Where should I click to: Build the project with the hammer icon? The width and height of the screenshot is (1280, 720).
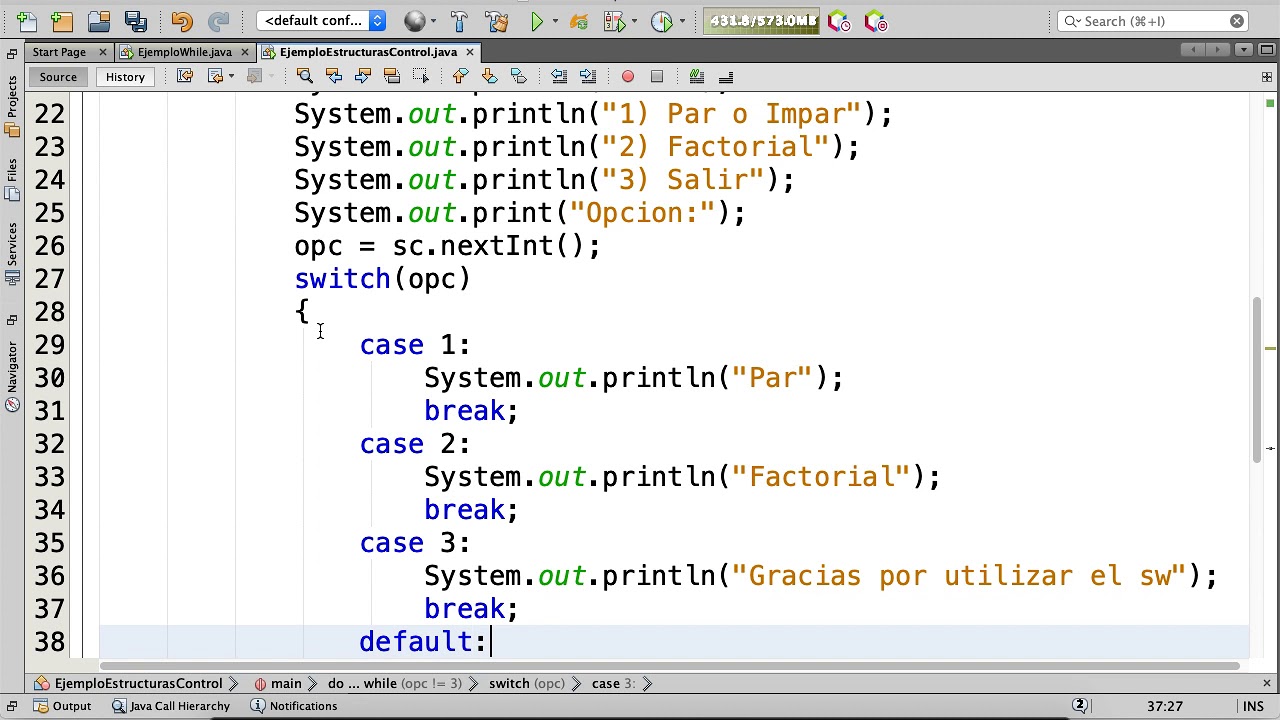pos(459,21)
